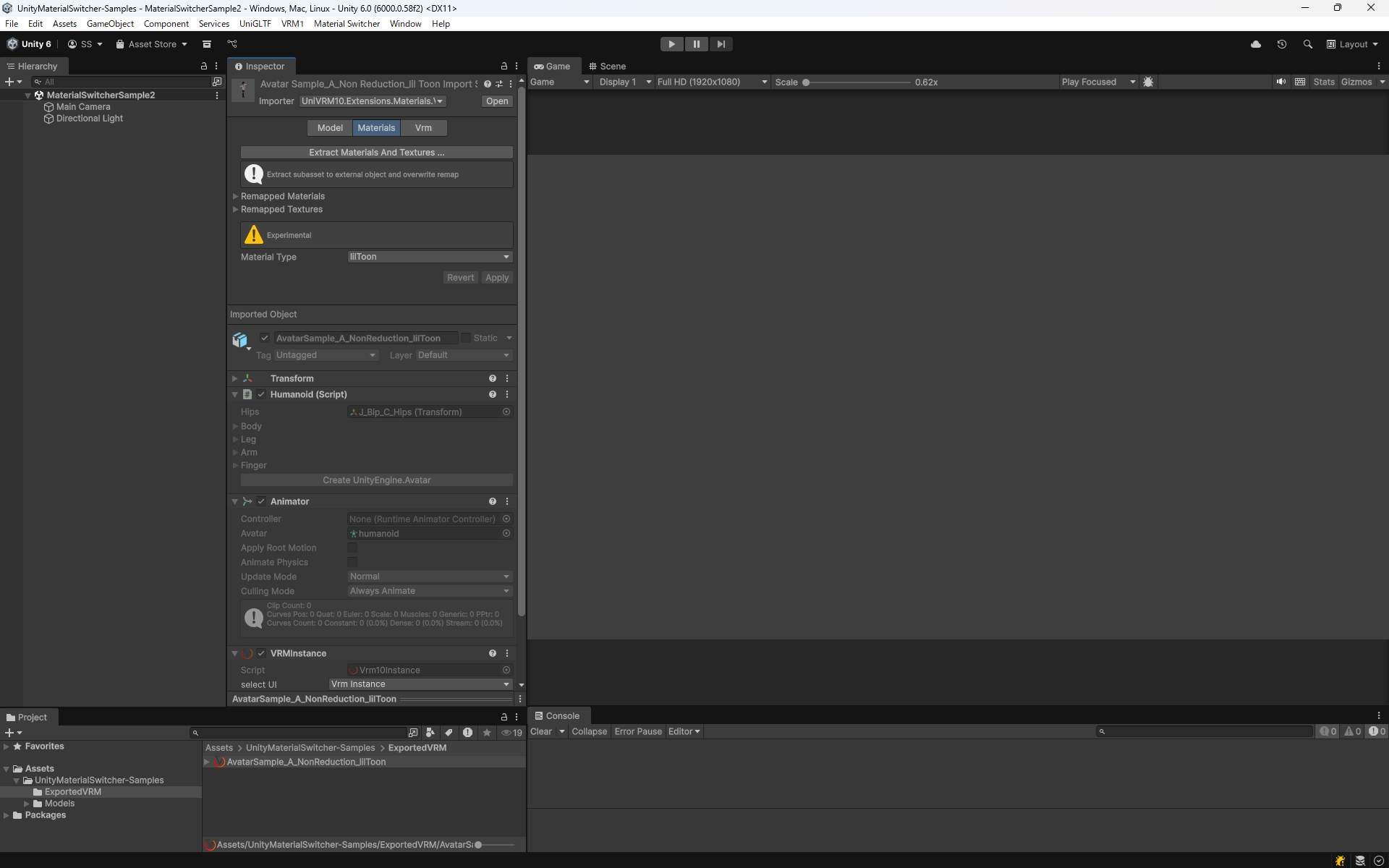
Task: Switch to the Scene tab
Action: [607, 66]
